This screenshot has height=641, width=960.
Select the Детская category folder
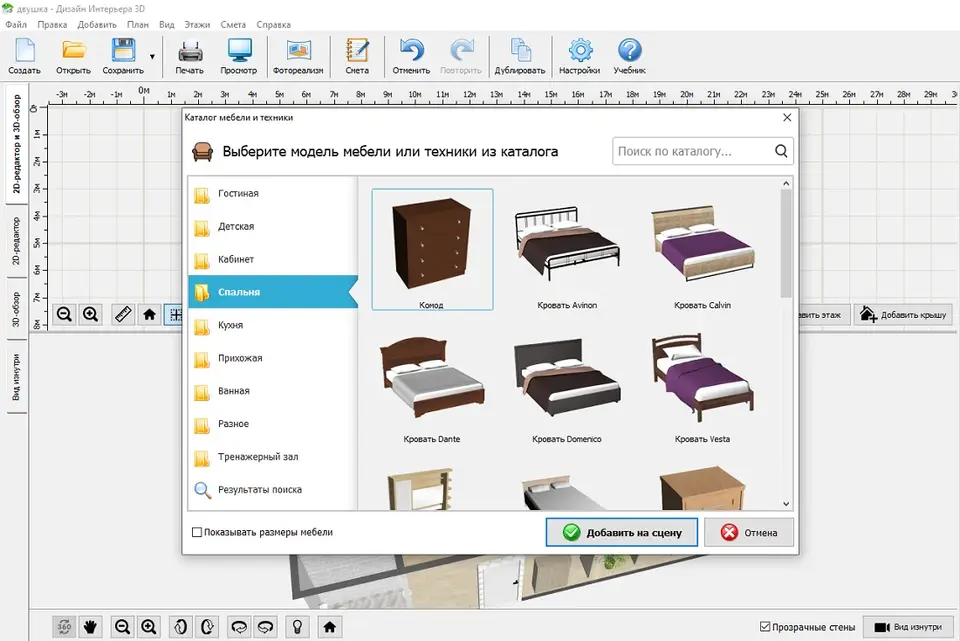(x=273, y=227)
